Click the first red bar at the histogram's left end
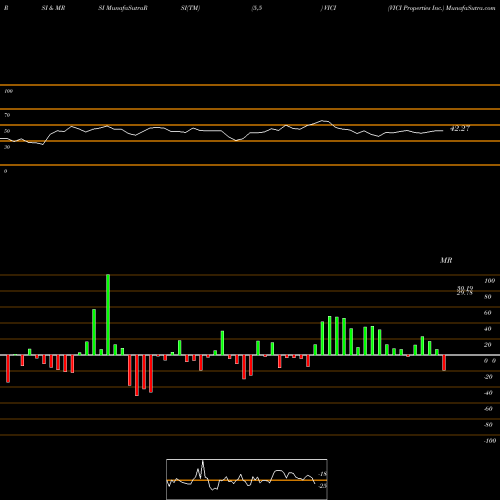This screenshot has height=500, width=500. [x=8, y=369]
